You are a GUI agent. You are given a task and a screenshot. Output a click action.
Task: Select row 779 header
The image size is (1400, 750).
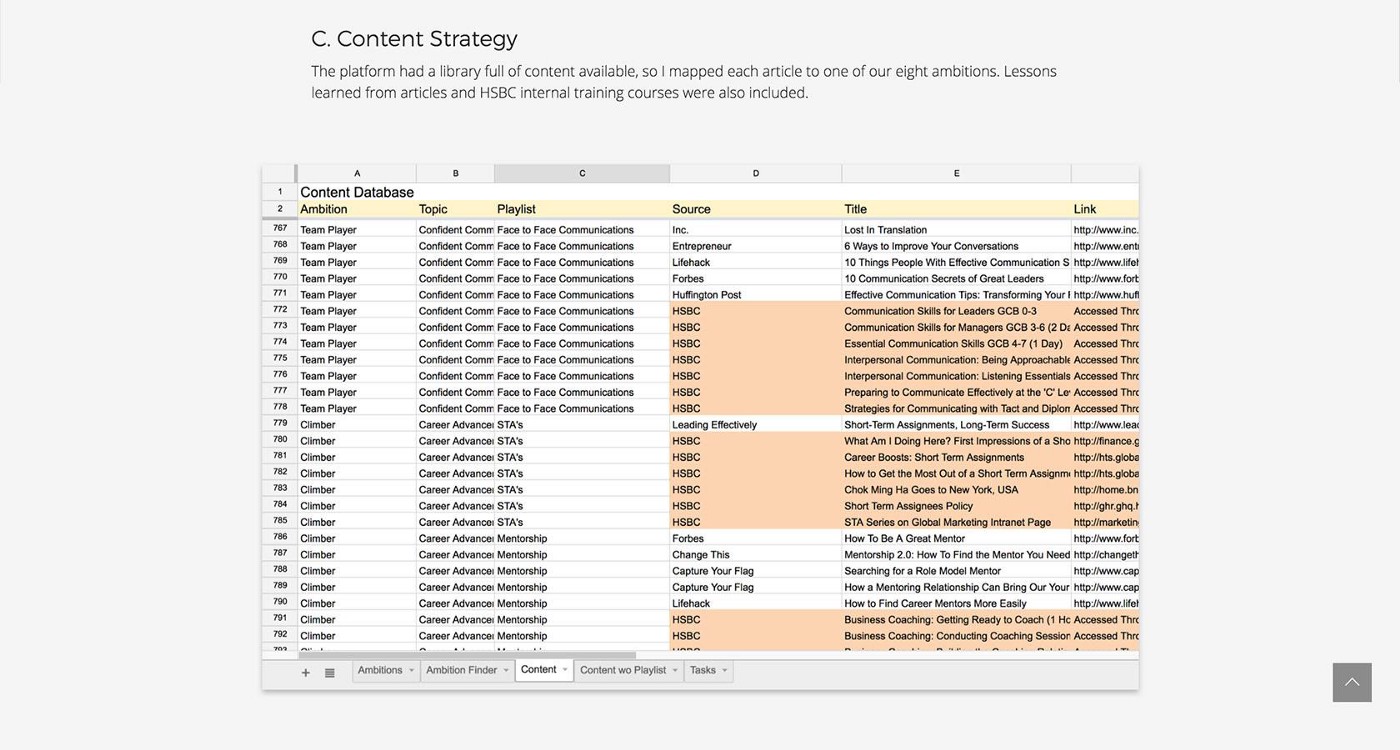point(280,424)
